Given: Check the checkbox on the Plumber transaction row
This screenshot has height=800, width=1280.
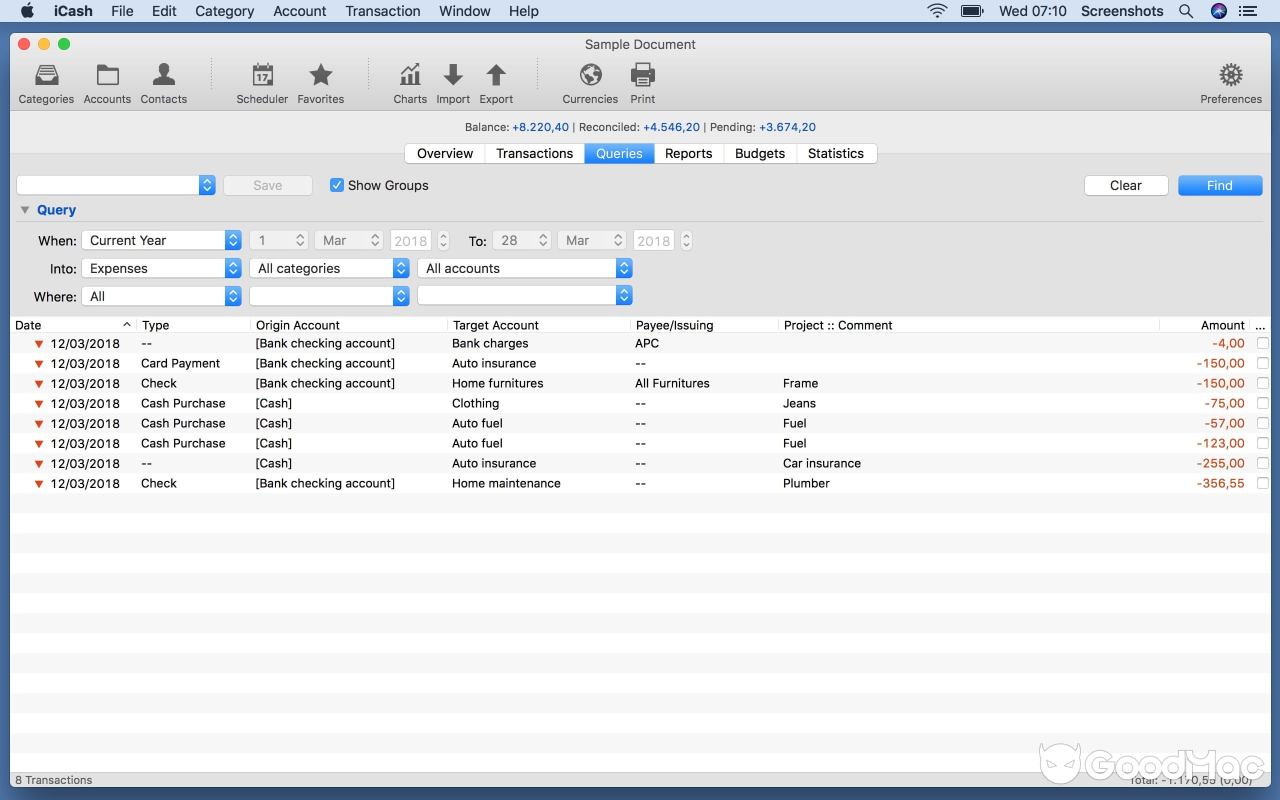Looking at the screenshot, I should tap(1263, 483).
